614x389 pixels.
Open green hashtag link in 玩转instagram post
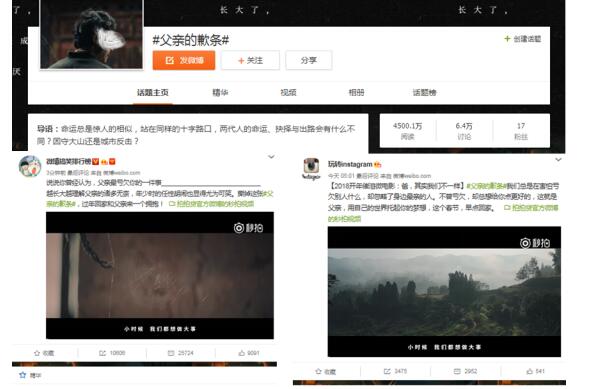[x=486, y=186]
